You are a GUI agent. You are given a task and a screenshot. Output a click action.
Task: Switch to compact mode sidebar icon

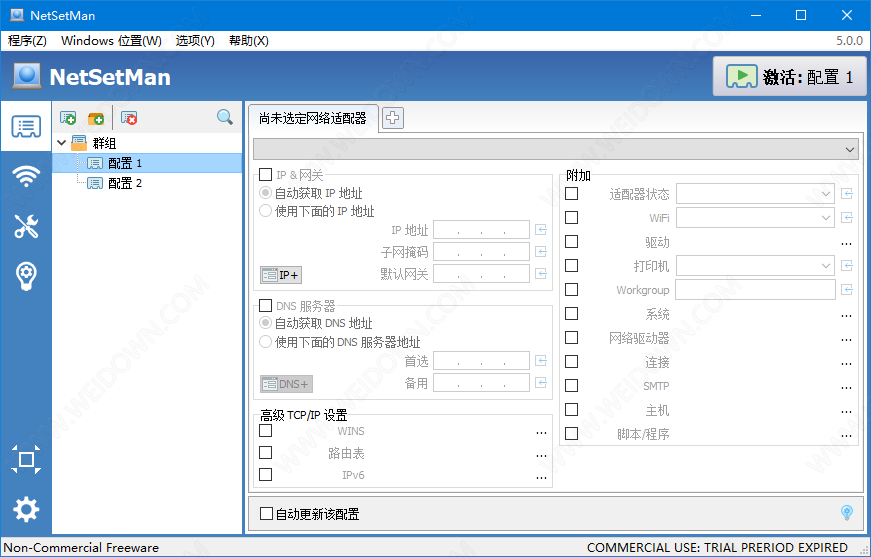[26, 459]
